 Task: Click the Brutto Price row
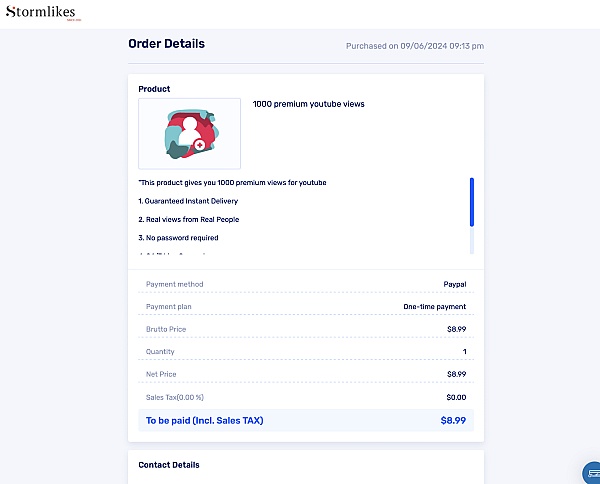pos(306,329)
